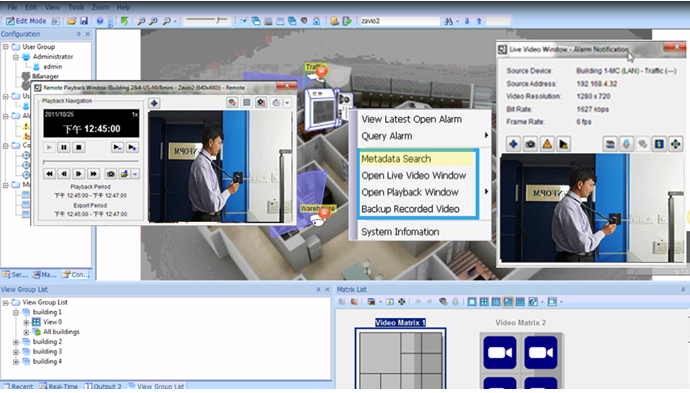Click the zoom level slider in main toolbar

206,20
